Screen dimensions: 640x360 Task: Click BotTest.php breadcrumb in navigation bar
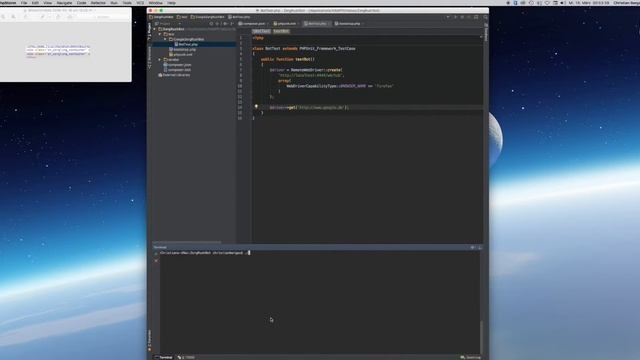[x=239, y=17]
